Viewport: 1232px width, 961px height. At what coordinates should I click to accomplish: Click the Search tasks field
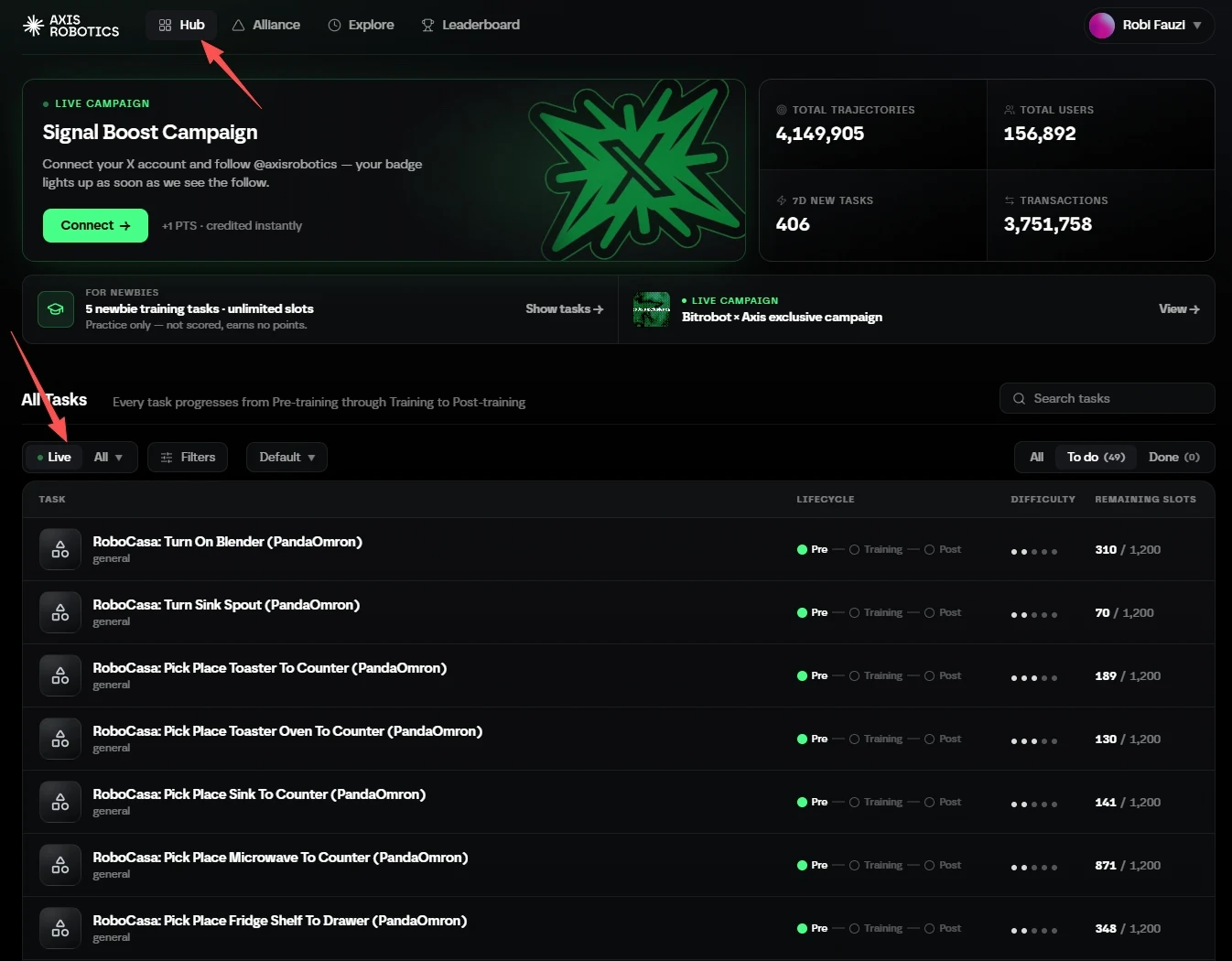(1107, 399)
